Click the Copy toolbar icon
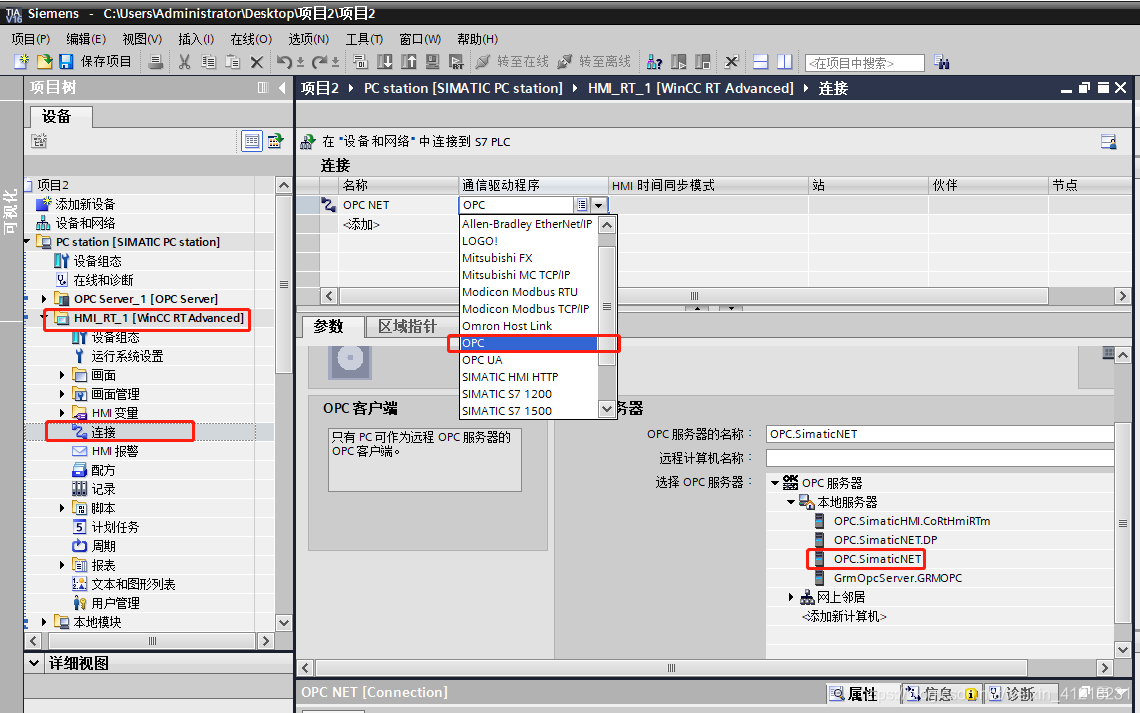Screen dimensions: 1140x713 (x=209, y=62)
